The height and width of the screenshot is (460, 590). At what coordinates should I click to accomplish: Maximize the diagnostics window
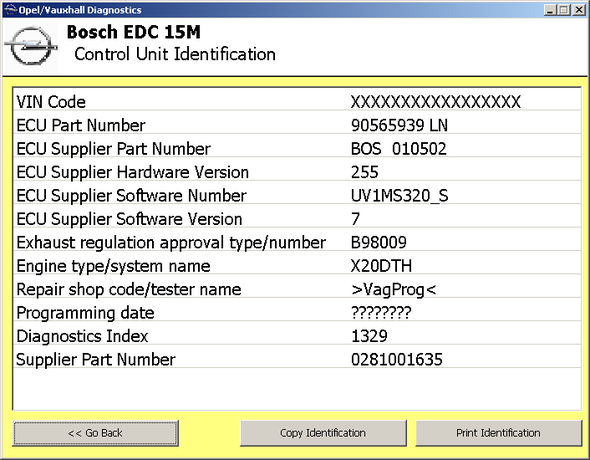(564, 10)
